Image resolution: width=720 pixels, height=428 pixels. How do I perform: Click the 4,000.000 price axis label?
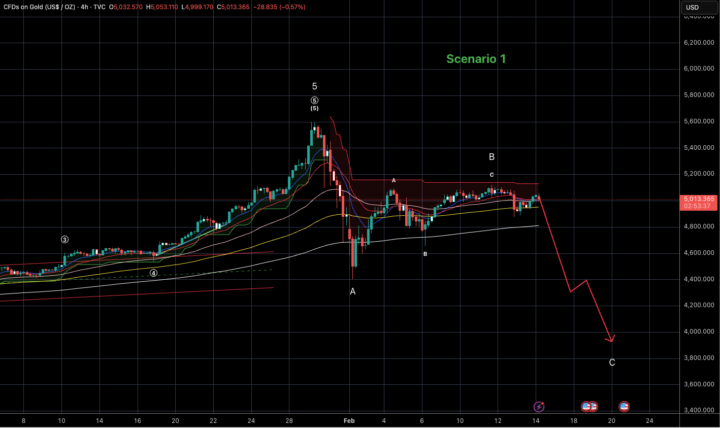click(698, 331)
